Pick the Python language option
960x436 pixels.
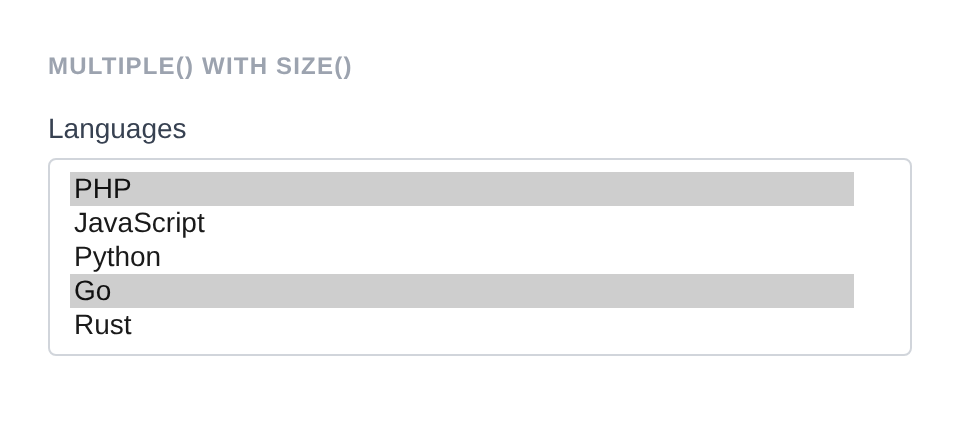pos(461,257)
